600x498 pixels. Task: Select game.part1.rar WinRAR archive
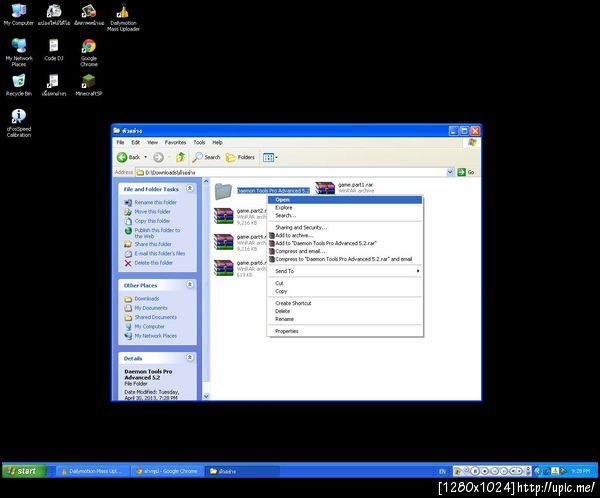tap(344, 188)
